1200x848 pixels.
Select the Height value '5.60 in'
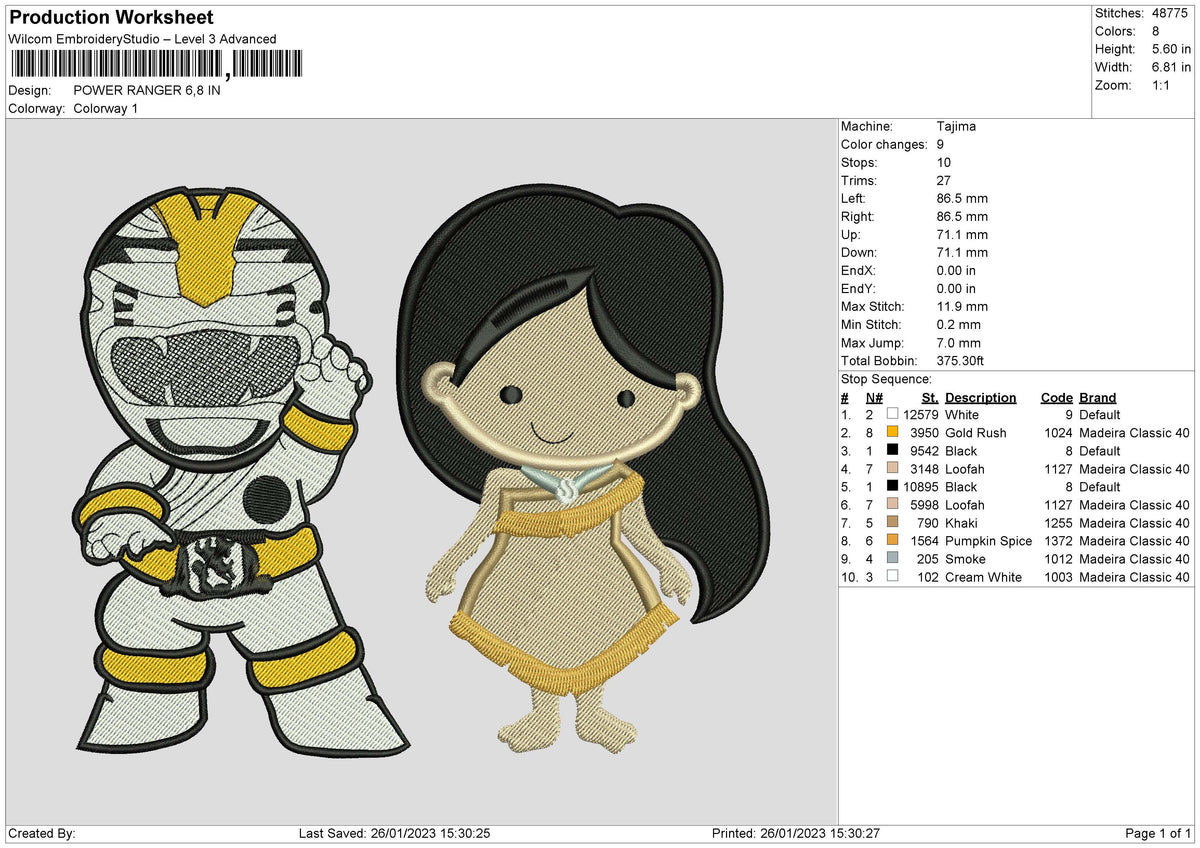pos(1172,49)
